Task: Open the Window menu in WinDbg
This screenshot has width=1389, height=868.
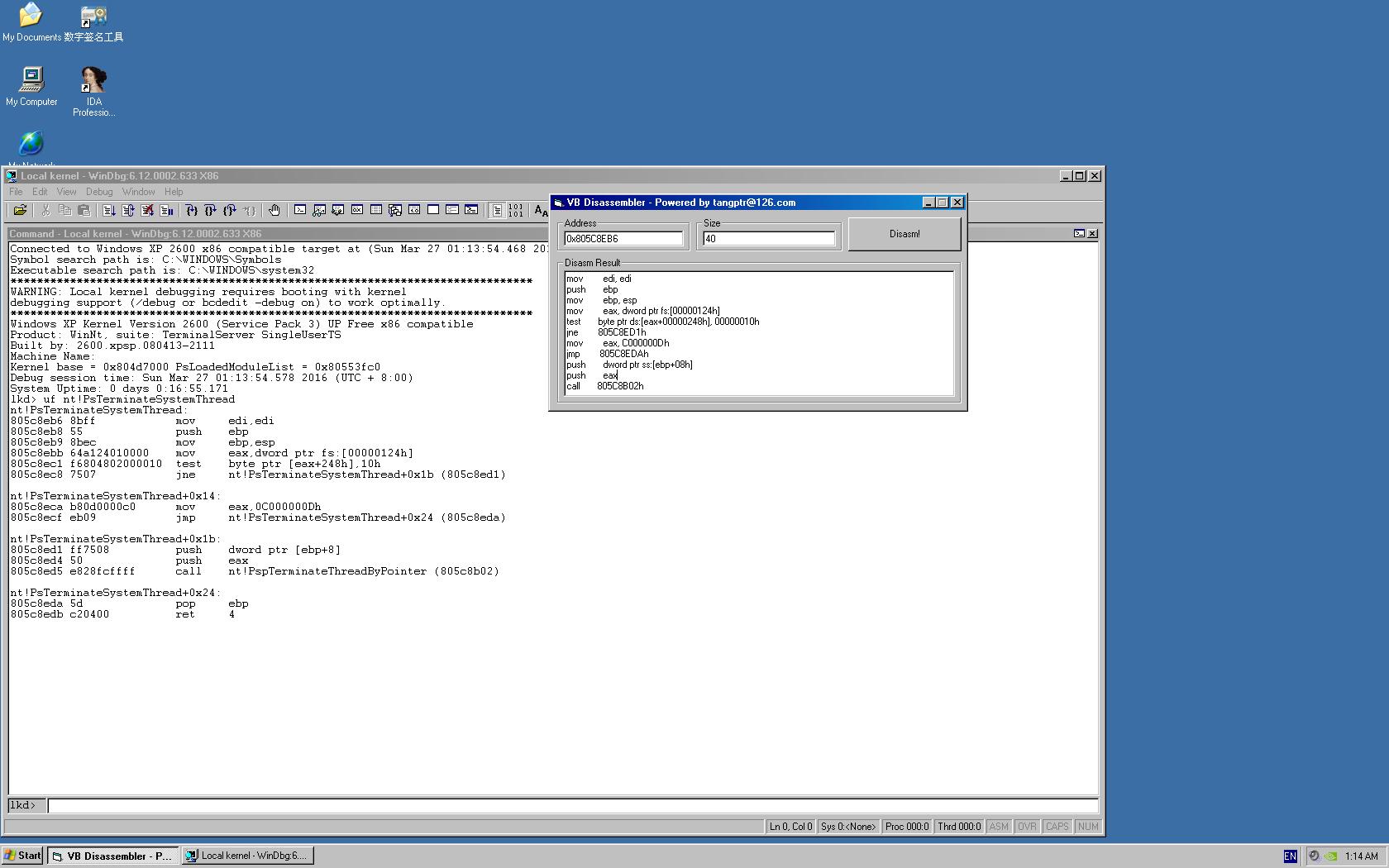Action: pyautogui.click(x=139, y=192)
